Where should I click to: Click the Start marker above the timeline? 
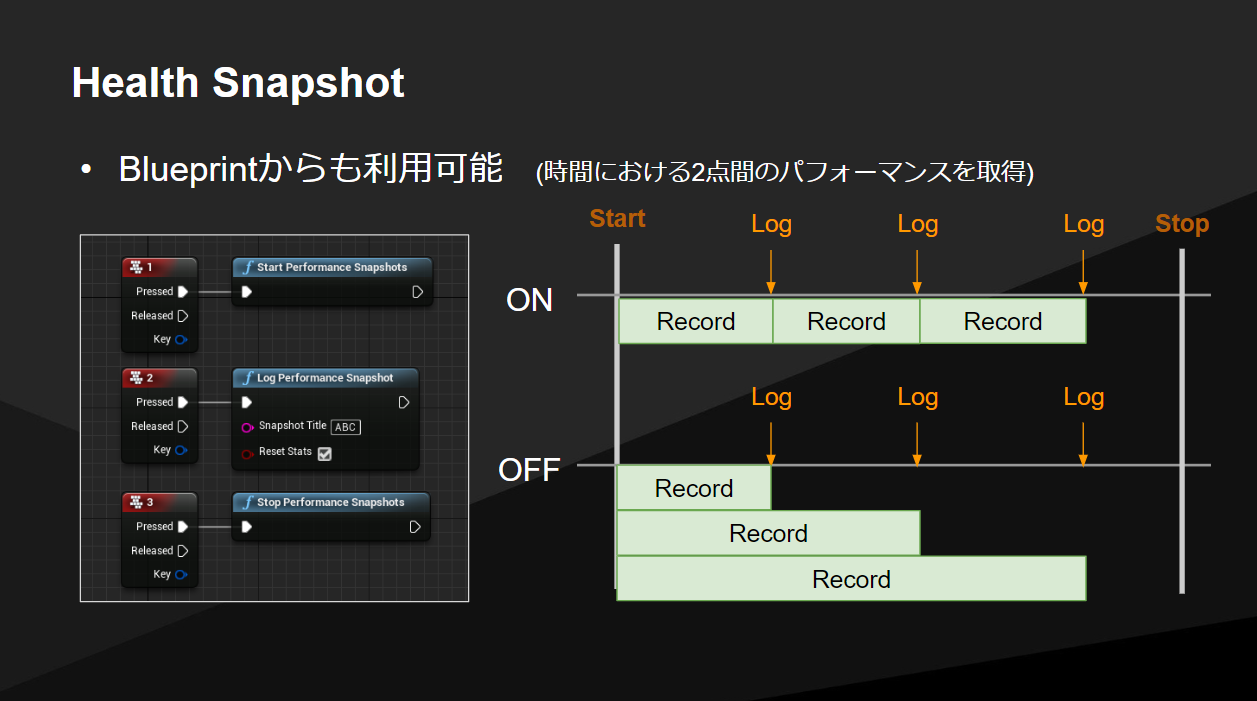(617, 218)
